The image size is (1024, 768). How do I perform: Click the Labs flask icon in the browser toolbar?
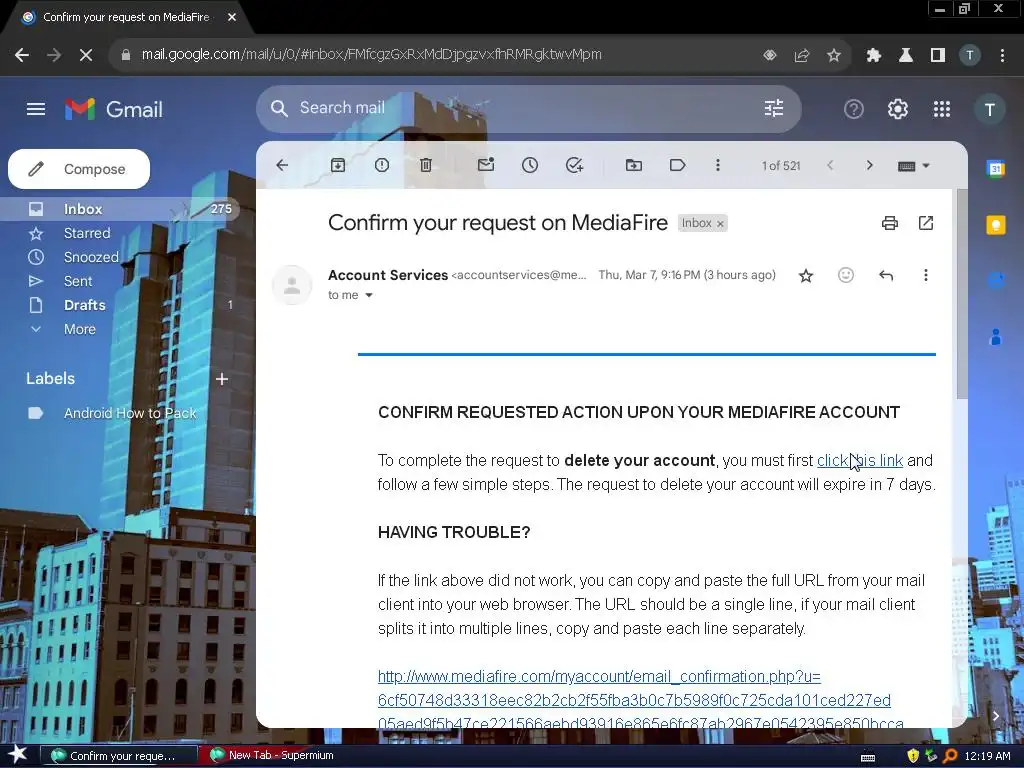905,56
